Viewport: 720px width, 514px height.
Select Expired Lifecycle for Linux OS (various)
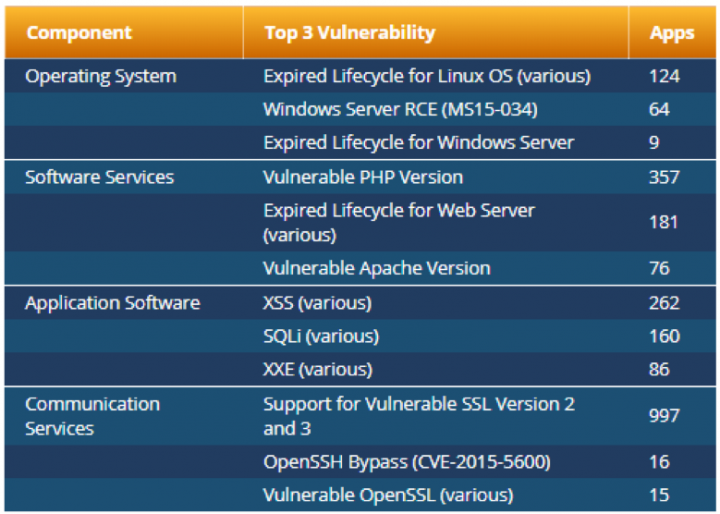(x=427, y=76)
